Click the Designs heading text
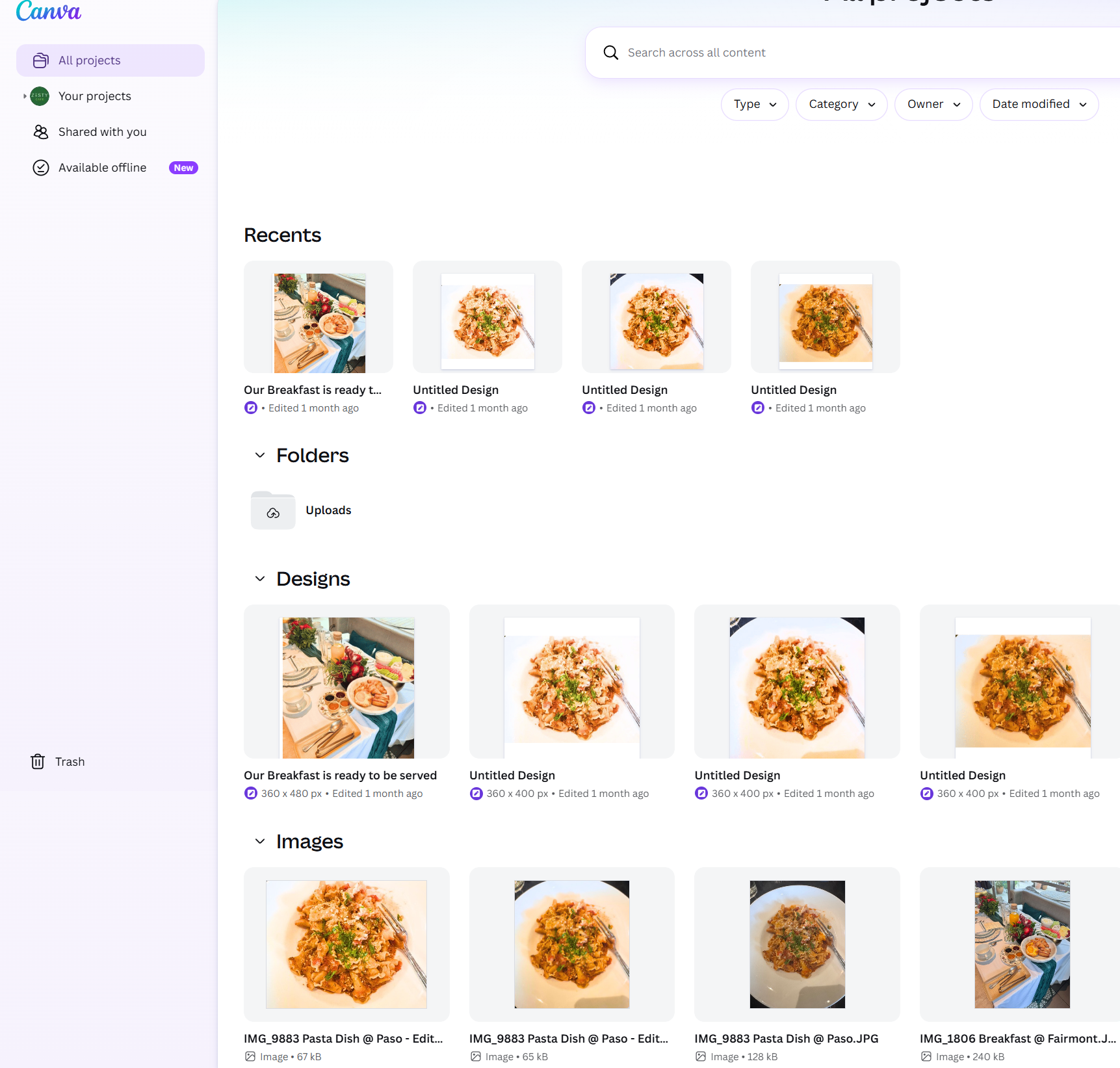The width and height of the screenshot is (1120, 1068). coord(313,579)
